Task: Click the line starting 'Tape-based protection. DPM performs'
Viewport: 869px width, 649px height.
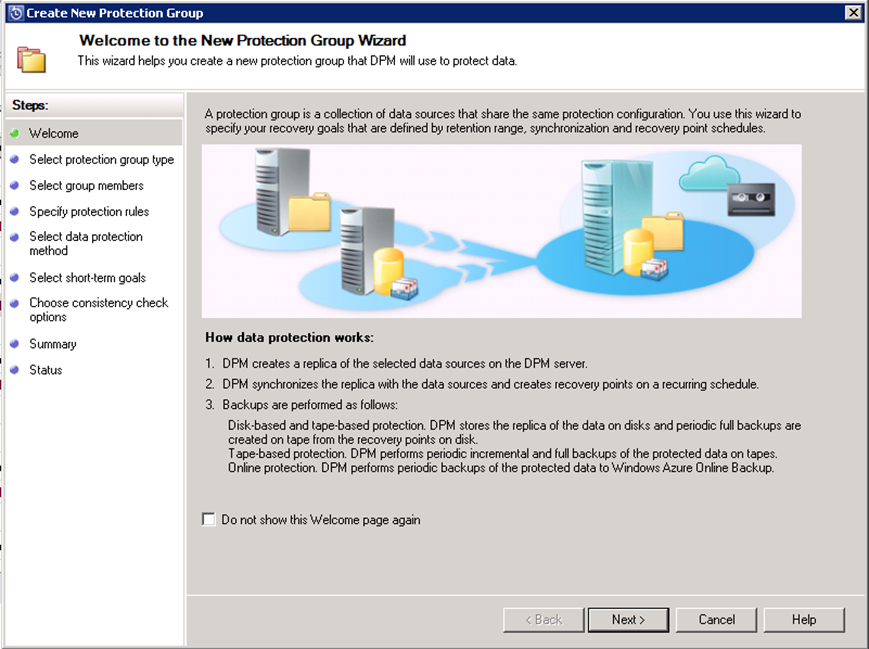Action: coord(503,454)
